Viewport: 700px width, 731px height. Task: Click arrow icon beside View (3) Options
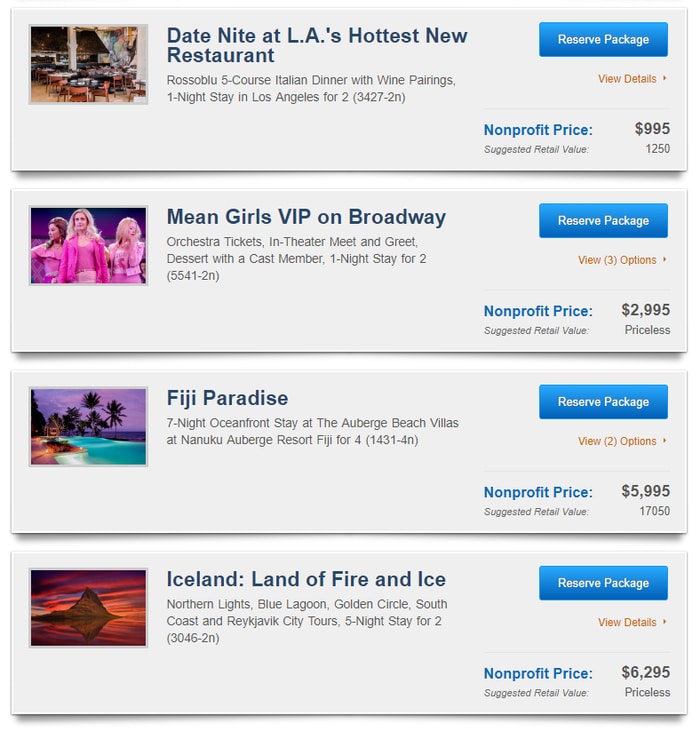[665, 260]
